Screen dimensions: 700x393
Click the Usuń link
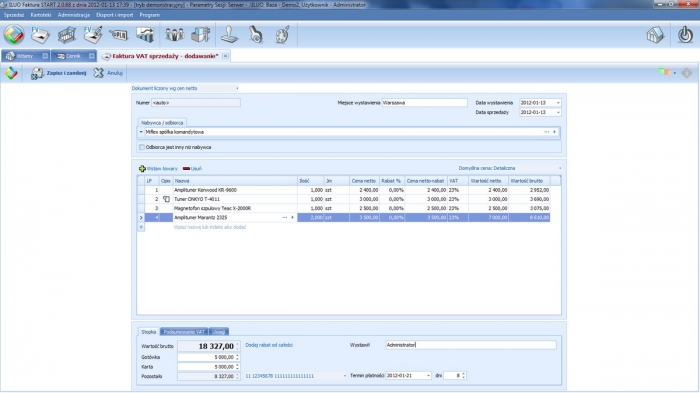[x=196, y=168]
